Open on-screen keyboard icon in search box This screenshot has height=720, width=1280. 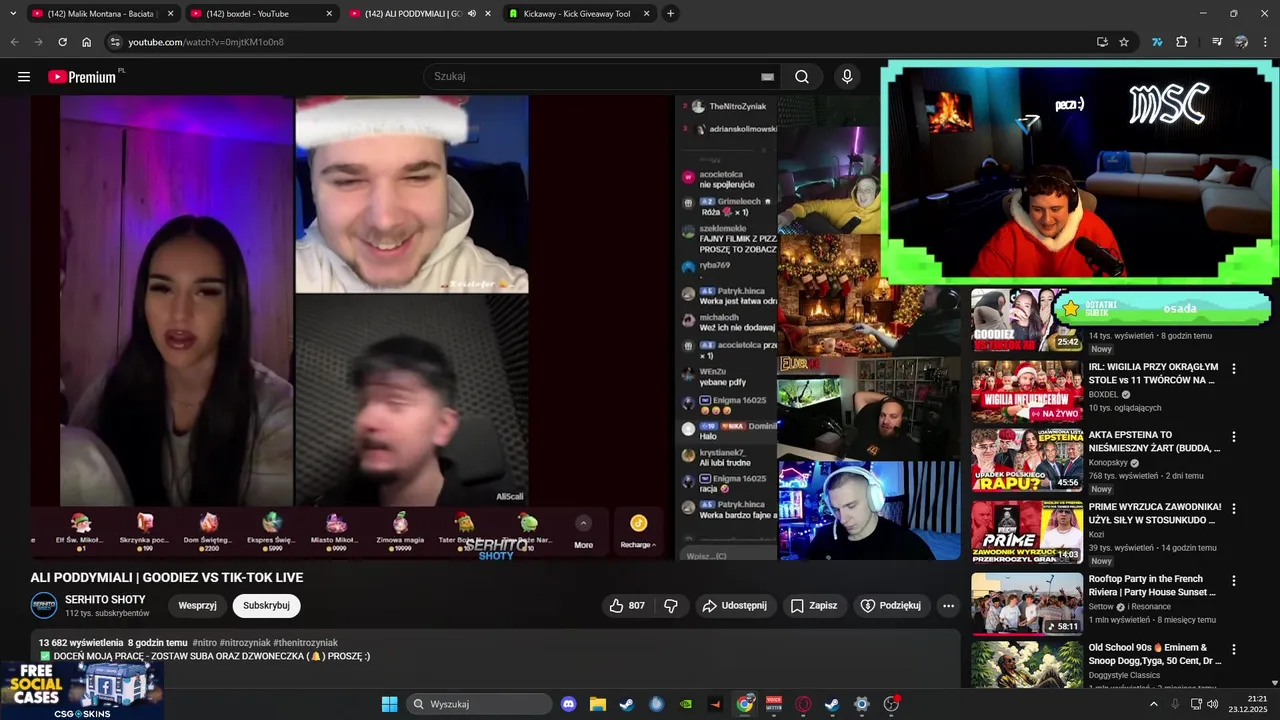pos(767,77)
